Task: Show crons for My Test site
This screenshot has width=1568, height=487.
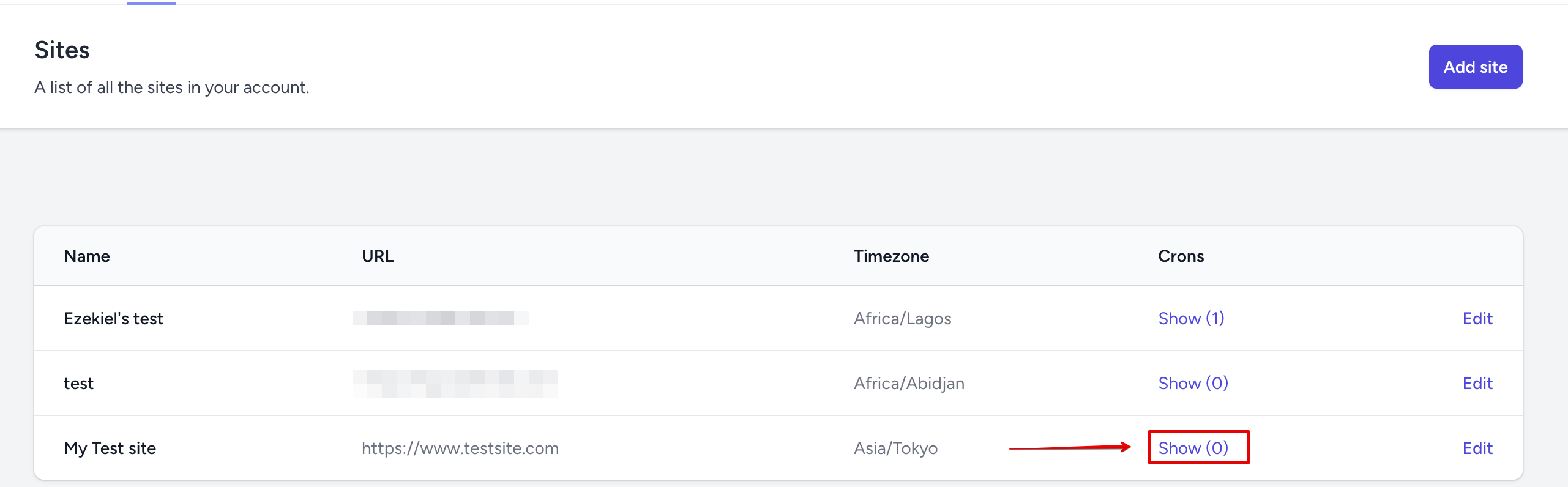Action: click(x=1193, y=448)
